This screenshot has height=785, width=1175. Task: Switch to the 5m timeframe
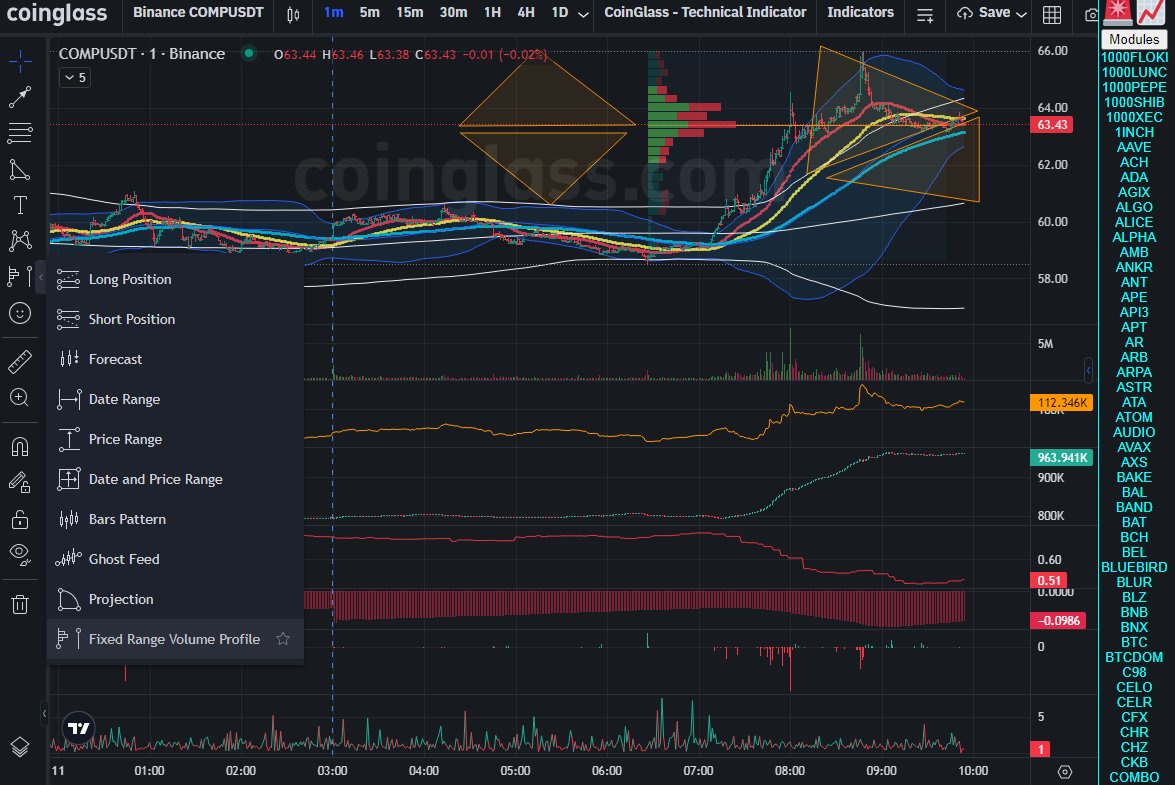point(369,13)
